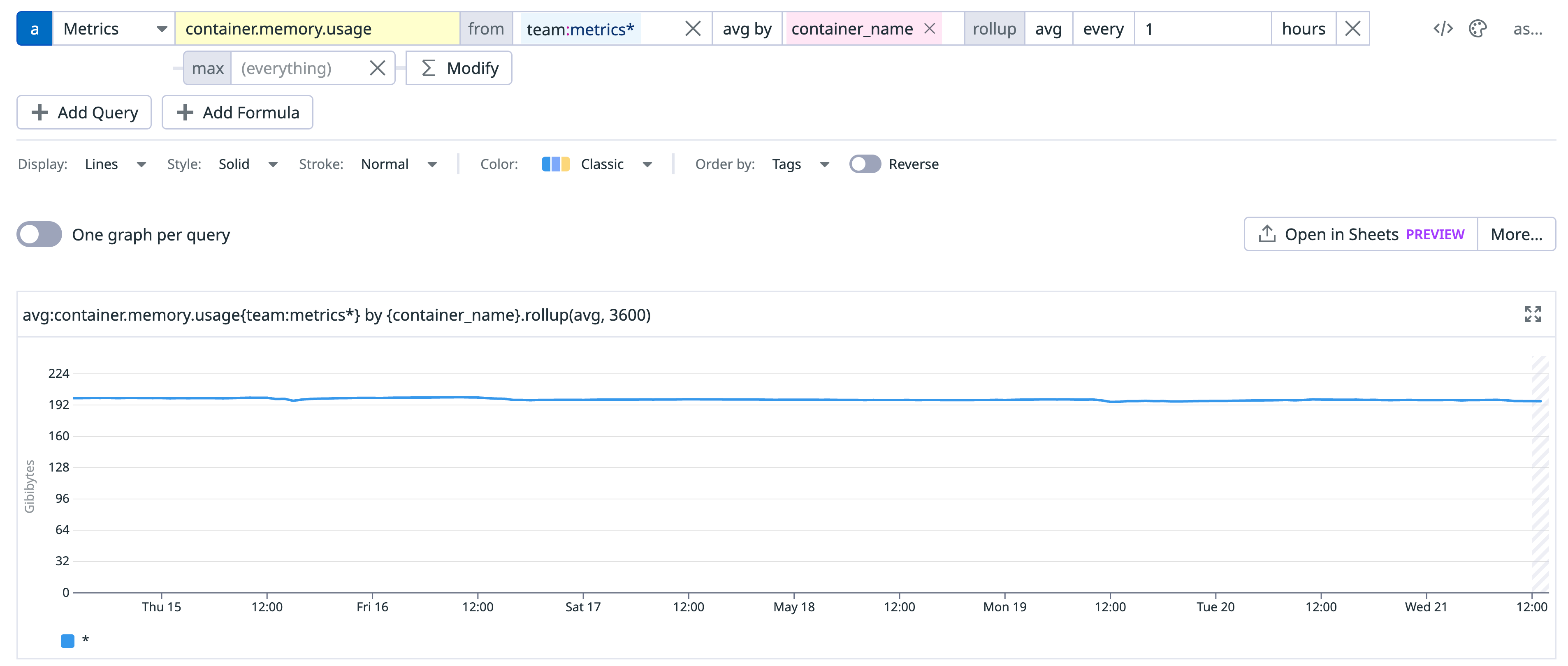Remove the hours rollup clause
Image resolution: width=1568 pixels, height=666 pixels.
point(1352,28)
